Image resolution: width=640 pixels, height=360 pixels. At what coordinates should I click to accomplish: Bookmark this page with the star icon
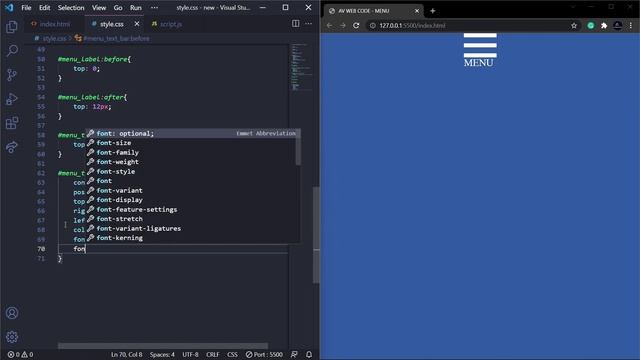coord(574,25)
